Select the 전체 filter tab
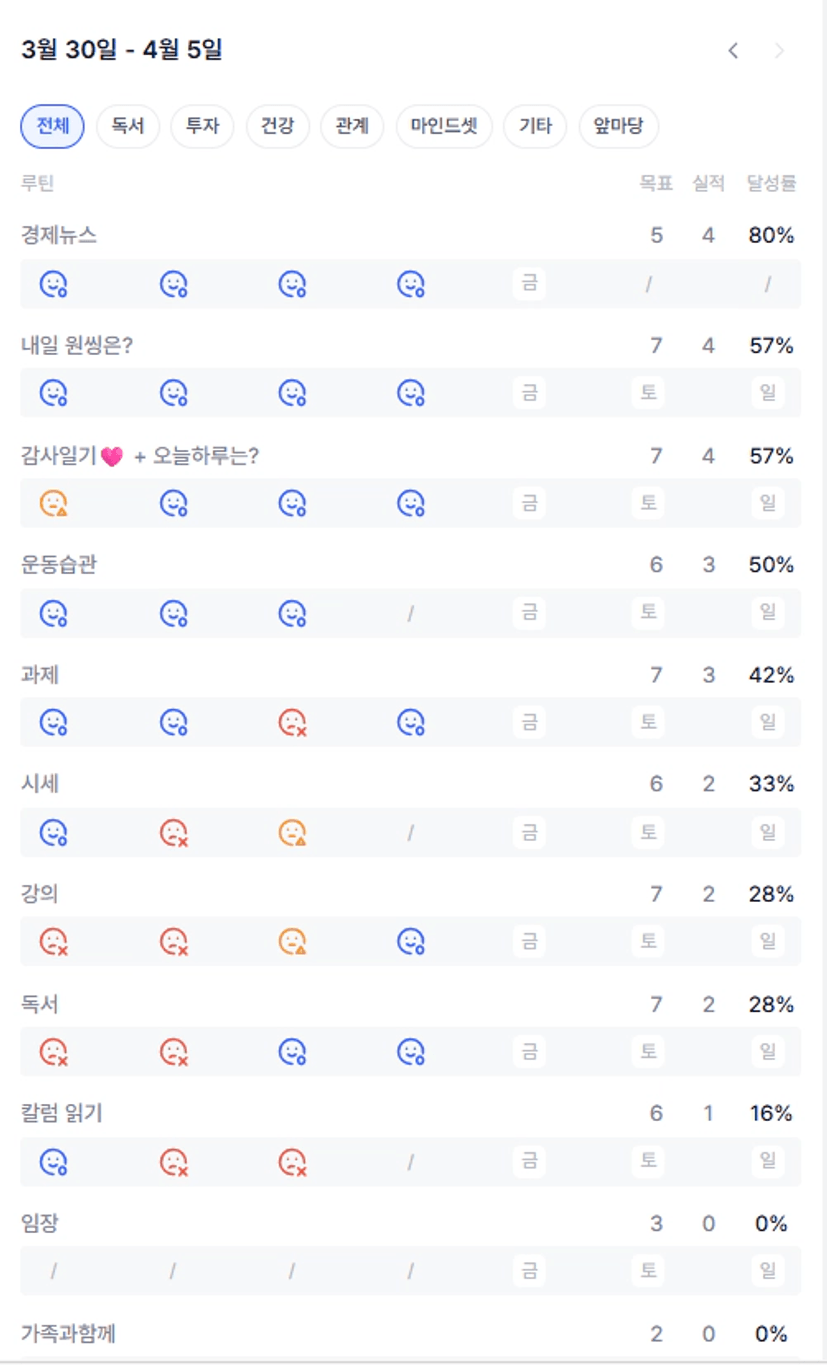Screen dimensions: 827x1366 pos(52,127)
